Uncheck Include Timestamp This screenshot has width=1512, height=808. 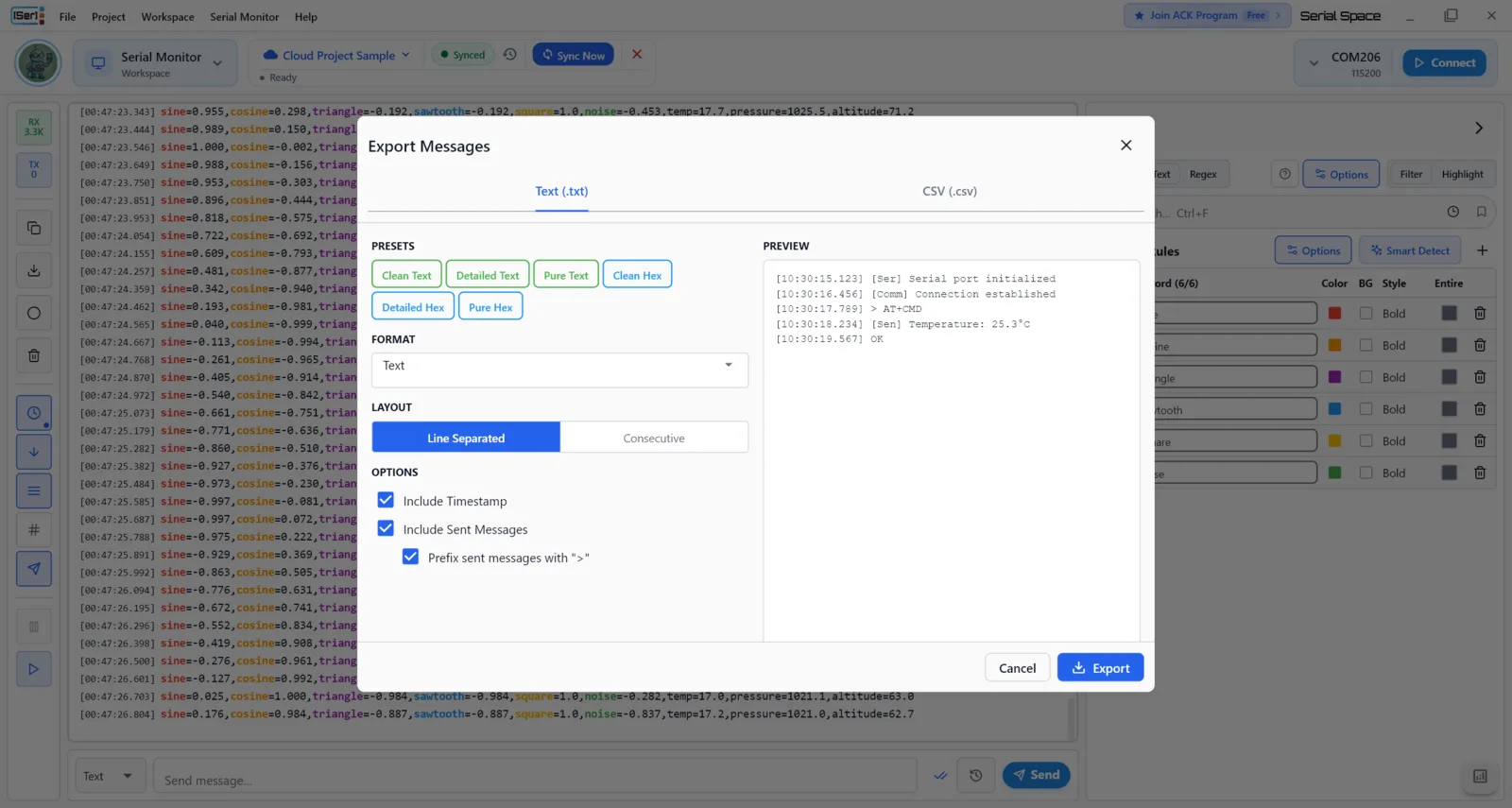tap(386, 500)
